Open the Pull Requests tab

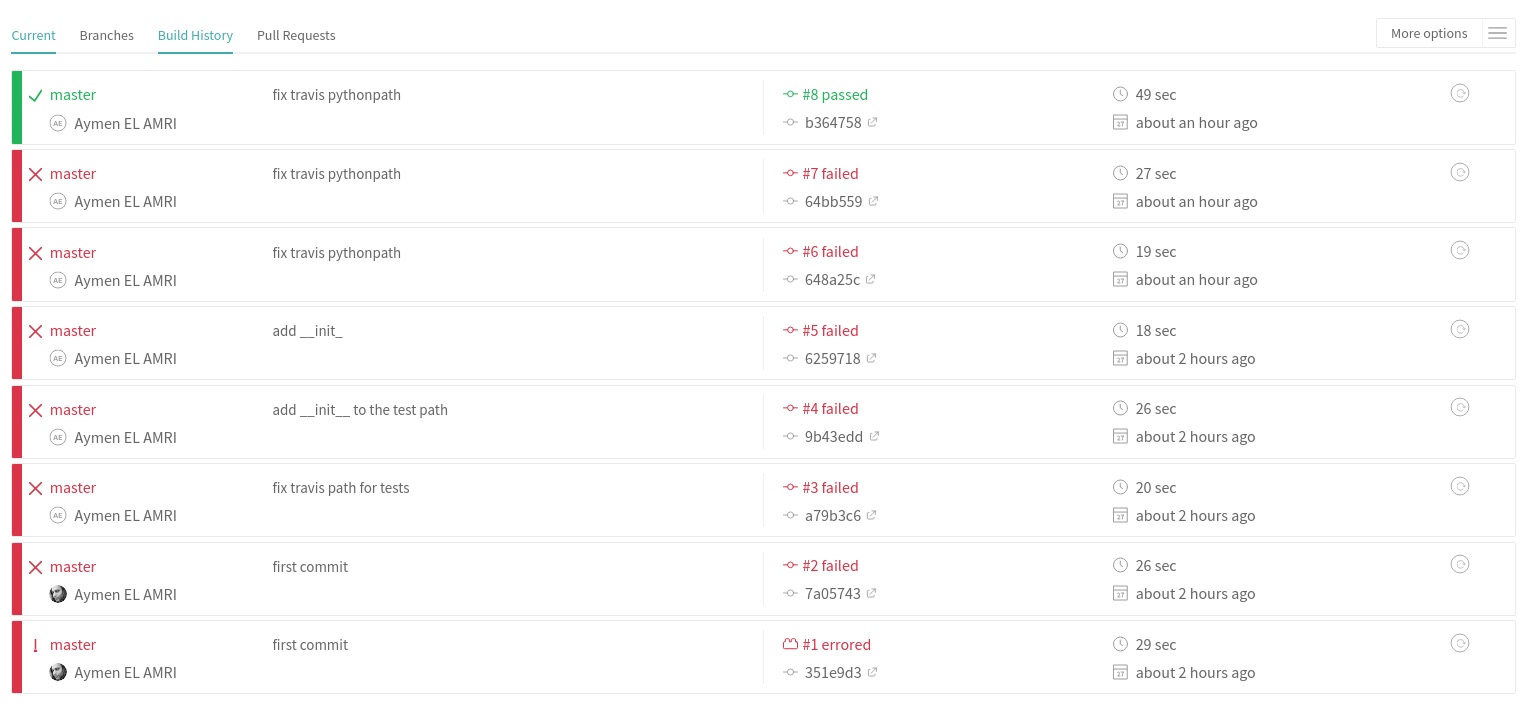296,35
